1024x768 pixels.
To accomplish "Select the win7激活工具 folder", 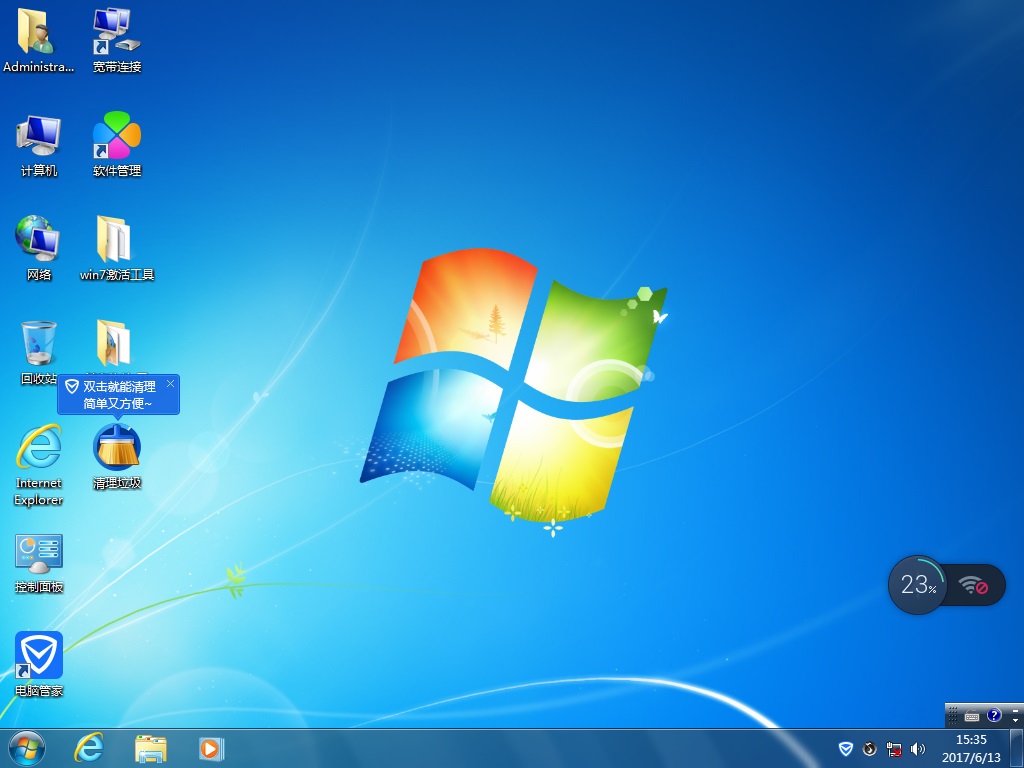I will click(x=117, y=241).
